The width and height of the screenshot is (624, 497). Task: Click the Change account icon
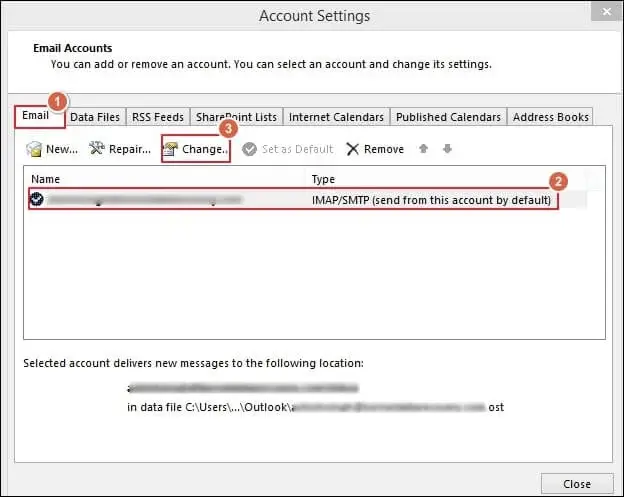click(x=171, y=149)
